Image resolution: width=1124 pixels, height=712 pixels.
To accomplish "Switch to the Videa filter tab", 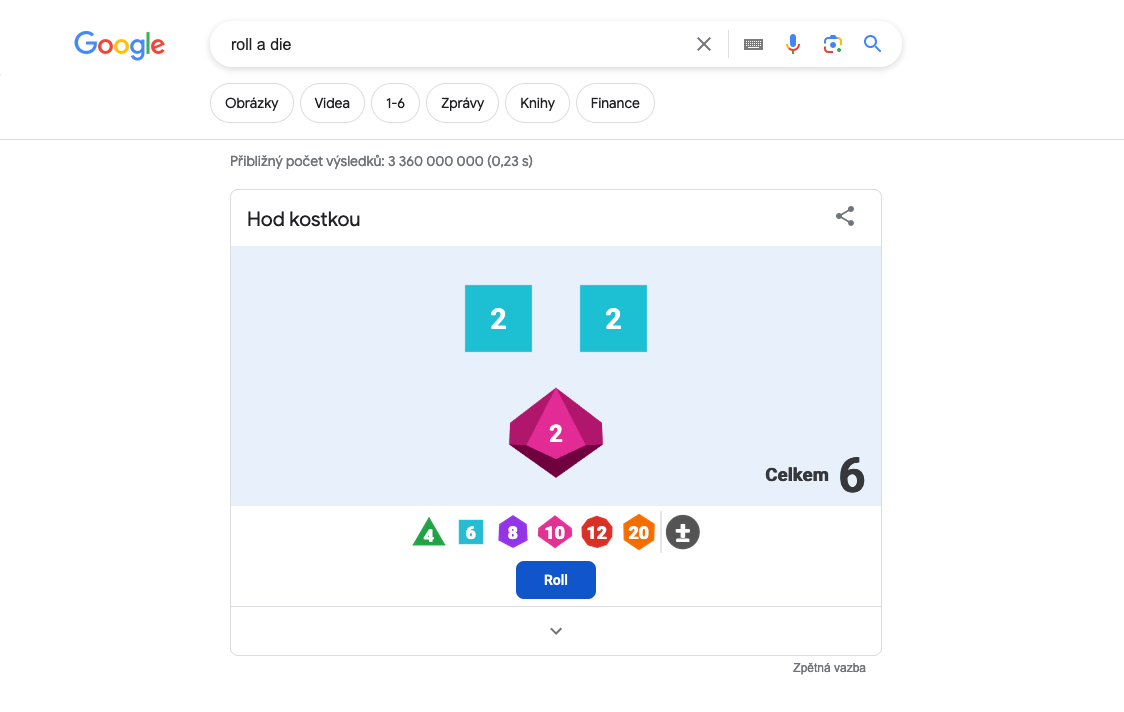I will [332, 103].
